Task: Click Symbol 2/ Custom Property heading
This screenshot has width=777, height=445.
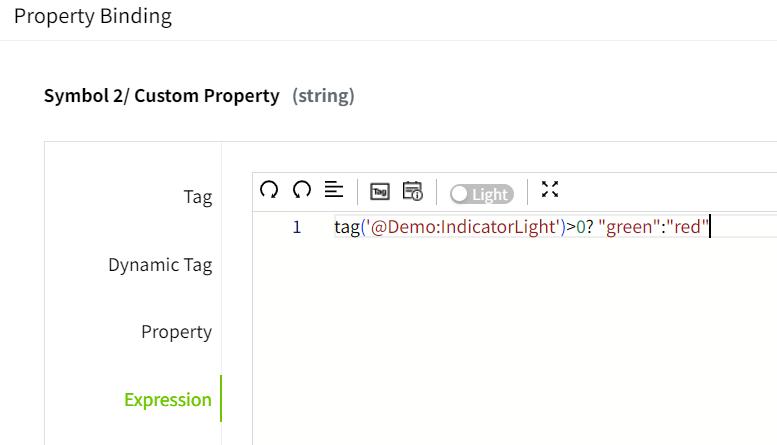Action: pyautogui.click(x=161, y=96)
